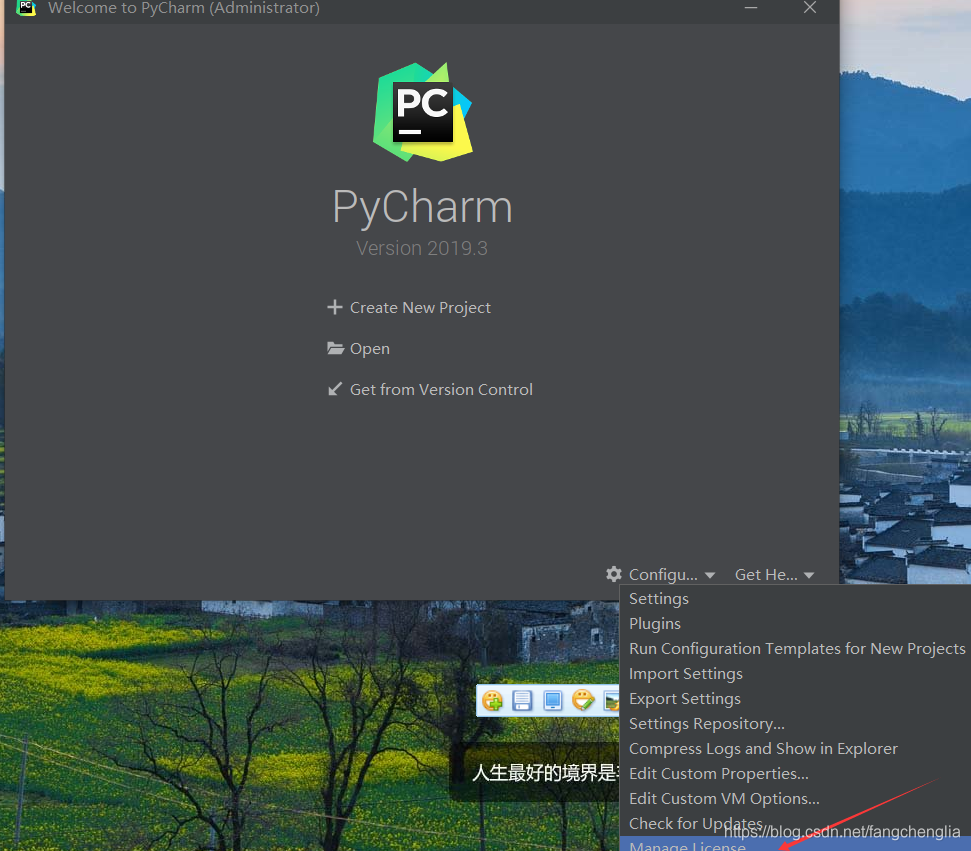The height and width of the screenshot is (851, 971).
Task: Click the Welcome to PyCharm (Administrator) title
Action: point(184,8)
